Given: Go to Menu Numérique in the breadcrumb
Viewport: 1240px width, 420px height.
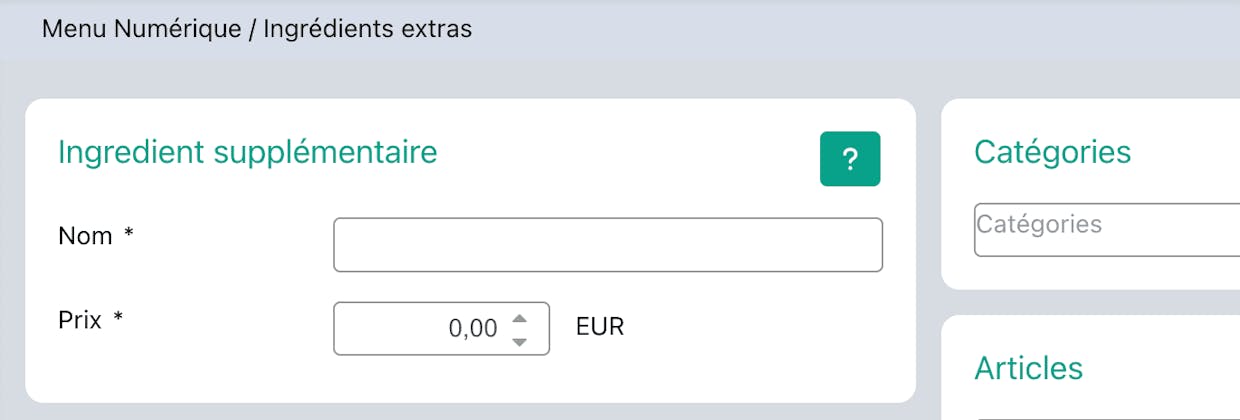Looking at the screenshot, I should click(141, 29).
